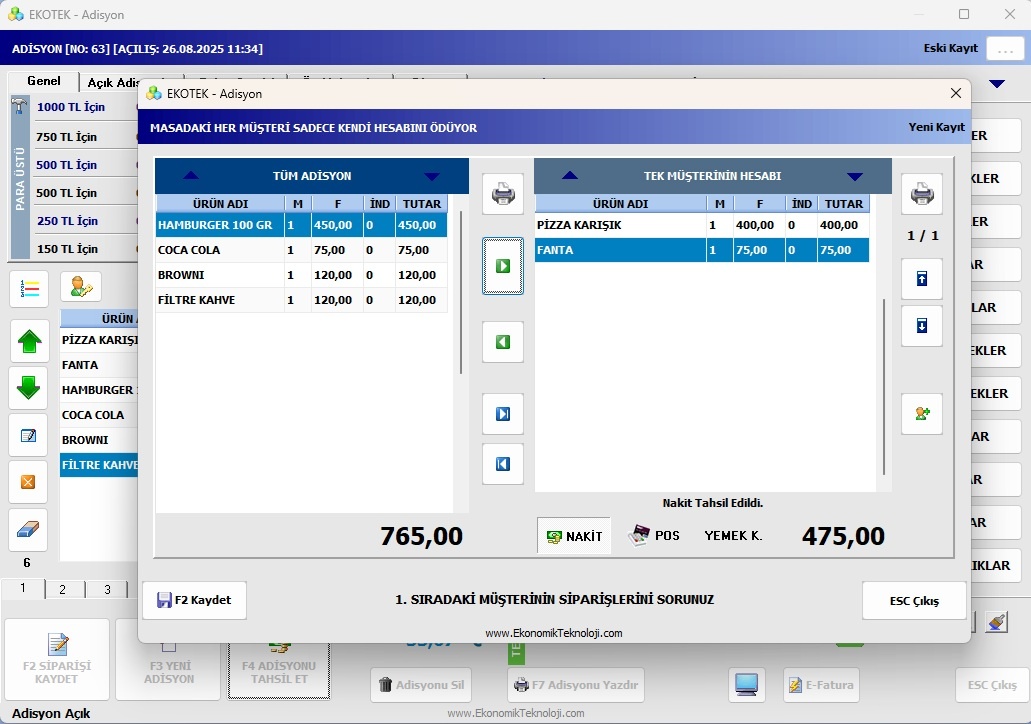Close the inner Adisyon dialog with X
This screenshot has height=724, width=1031.
tap(956, 93)
